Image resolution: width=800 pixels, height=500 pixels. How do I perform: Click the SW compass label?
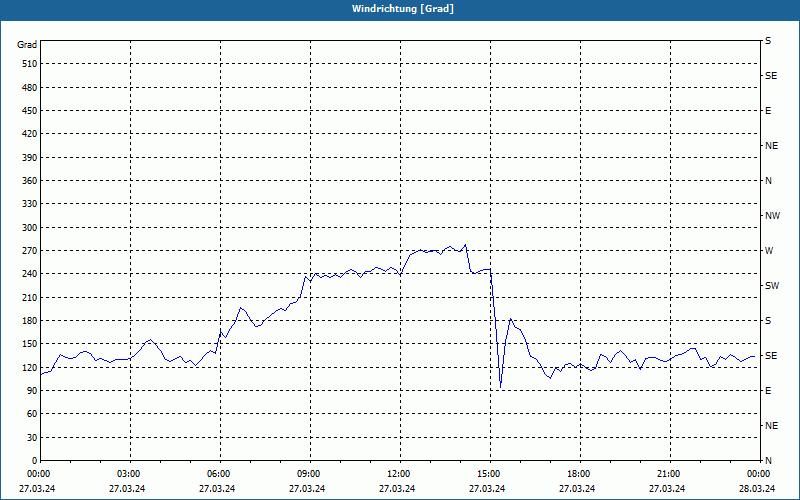click(772, 286)
